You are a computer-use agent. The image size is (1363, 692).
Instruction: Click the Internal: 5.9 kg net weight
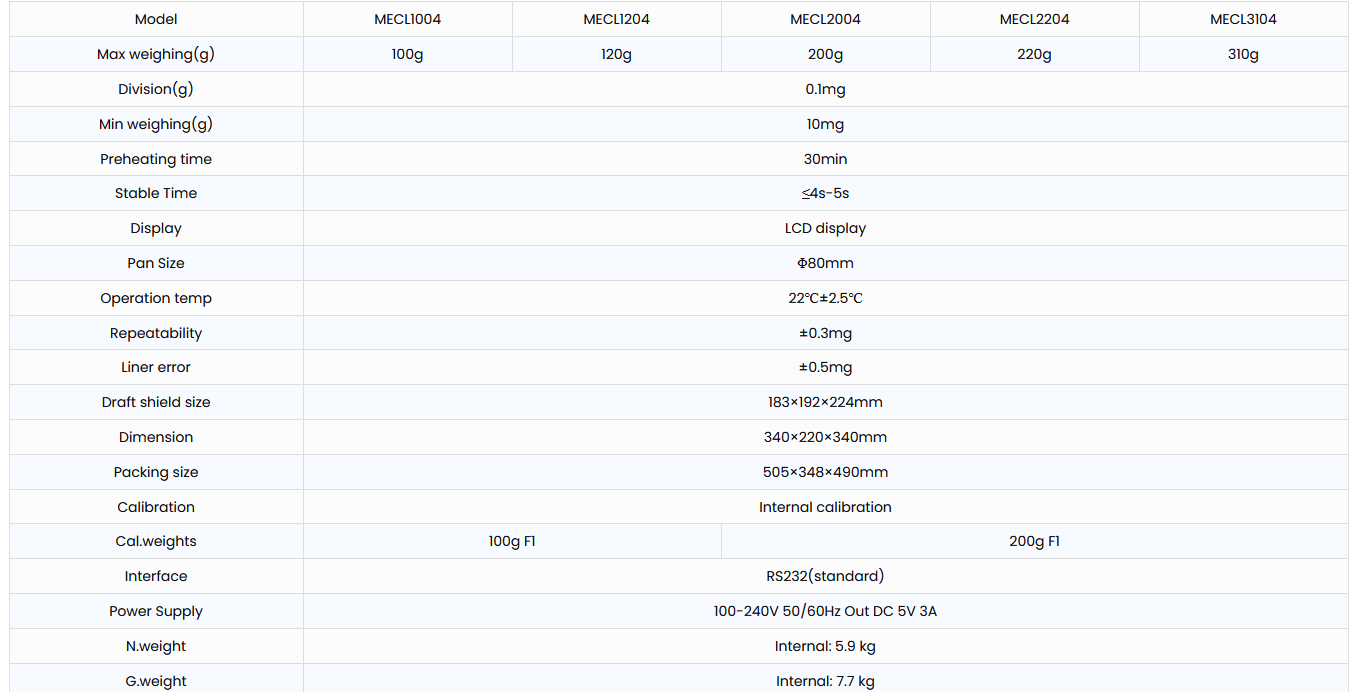tap(825, 646)
